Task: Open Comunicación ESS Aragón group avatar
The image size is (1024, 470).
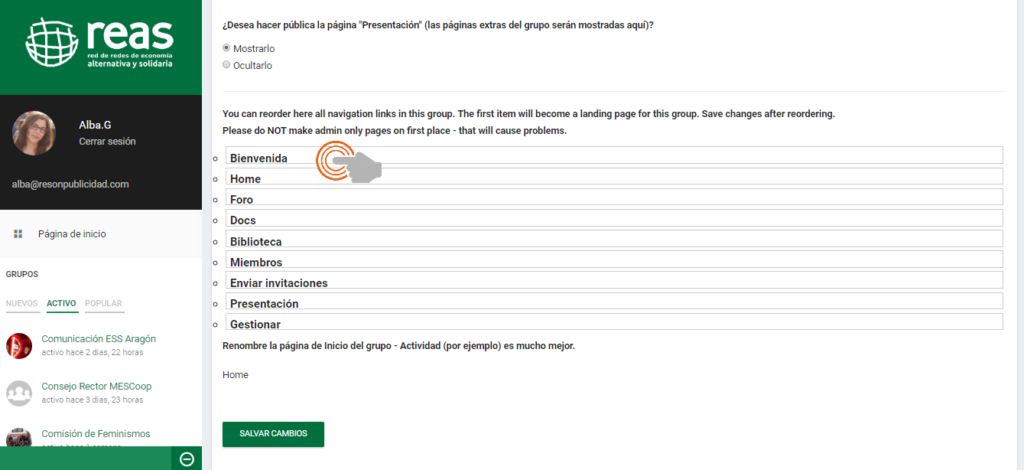Action: (19, 345)
